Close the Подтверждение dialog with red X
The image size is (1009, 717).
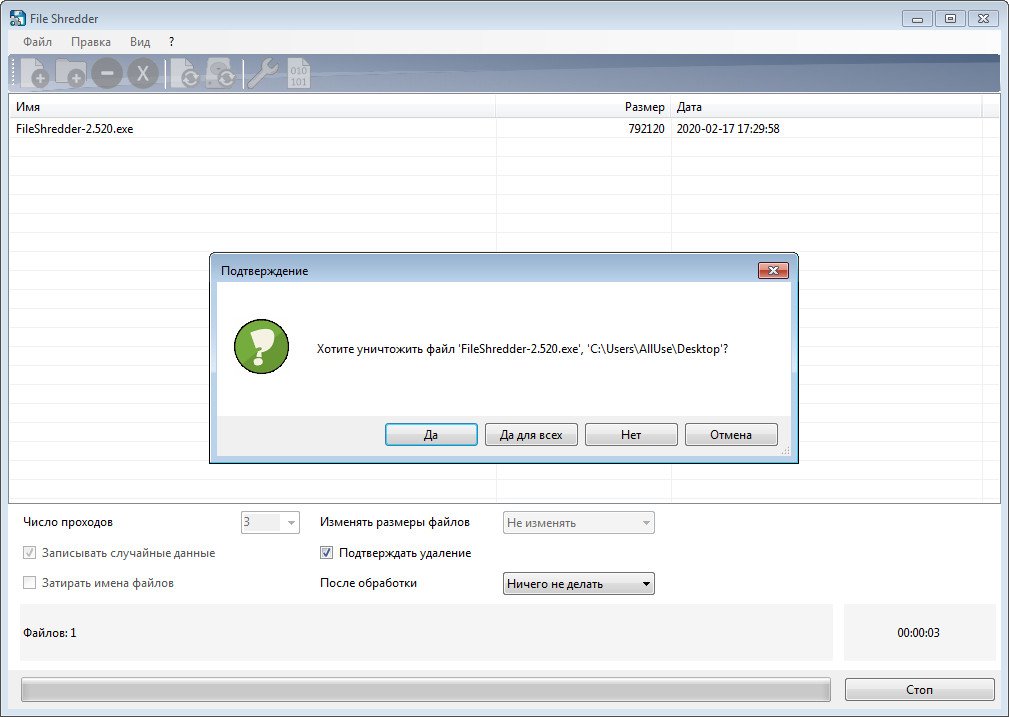tap(773, 270)
